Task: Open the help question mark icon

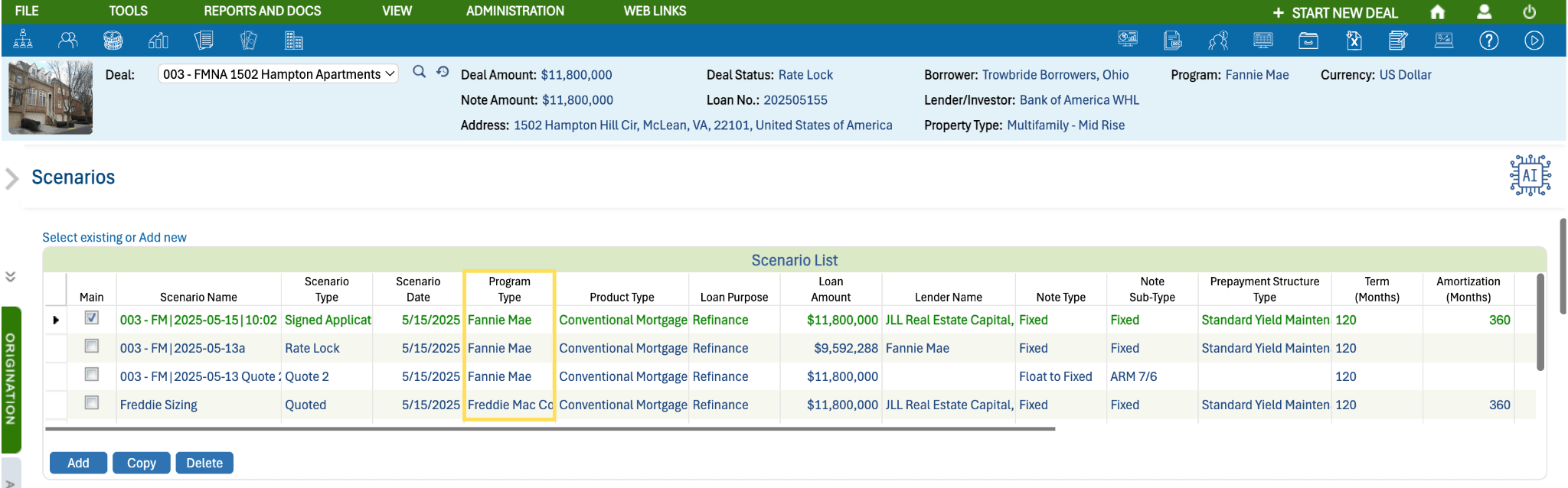Action: (1488, 41)
